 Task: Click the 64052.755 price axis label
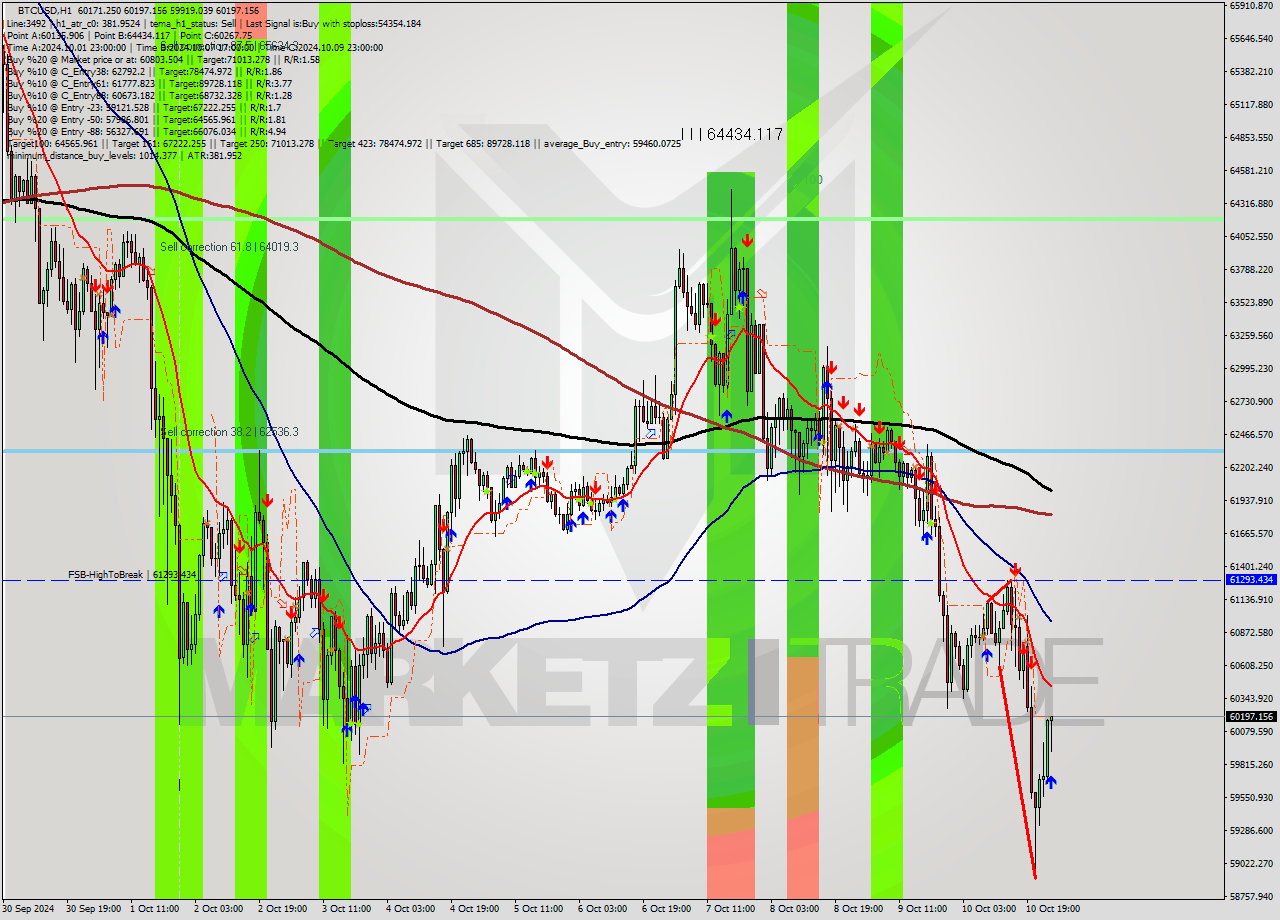(x=1251, y=236)
